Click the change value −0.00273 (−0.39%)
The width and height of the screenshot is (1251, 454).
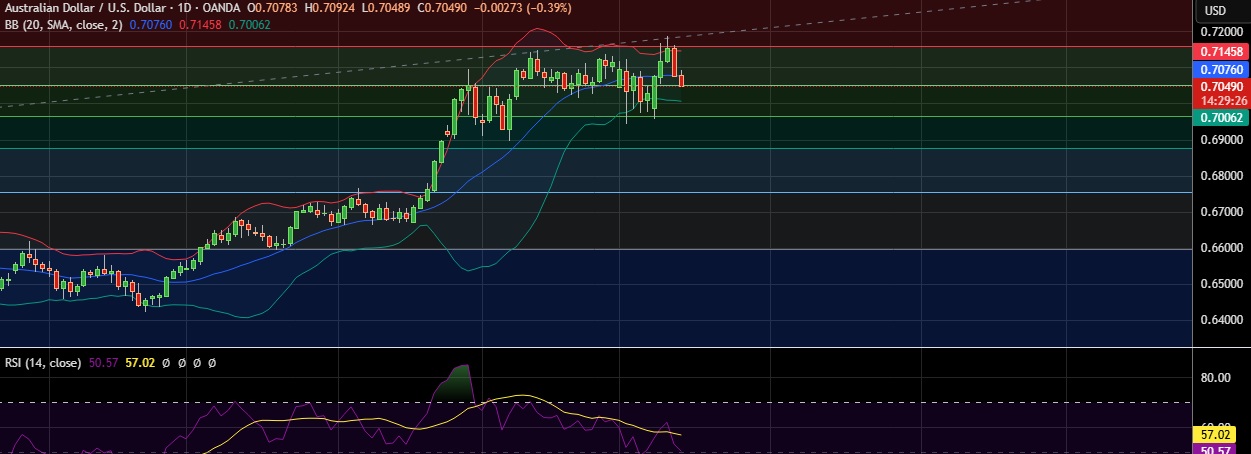[x=523, y=10]
